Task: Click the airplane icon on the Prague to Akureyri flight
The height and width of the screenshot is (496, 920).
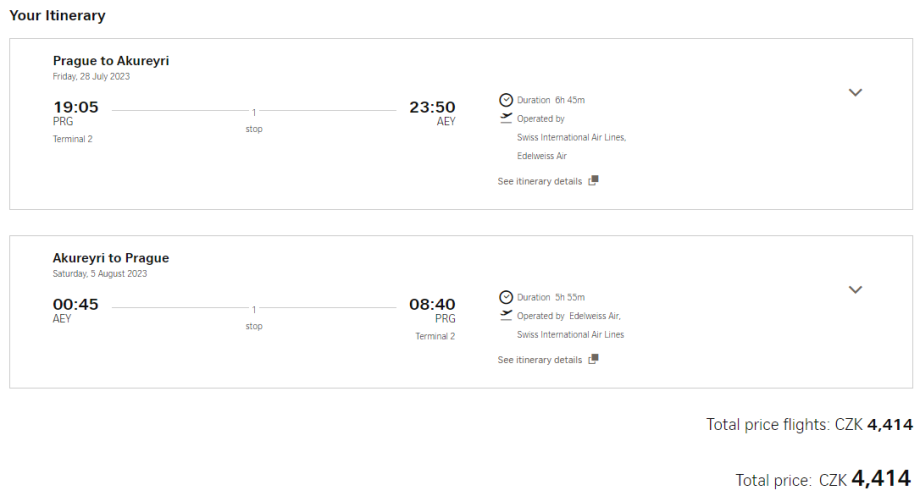Action: tap(505, 118)
